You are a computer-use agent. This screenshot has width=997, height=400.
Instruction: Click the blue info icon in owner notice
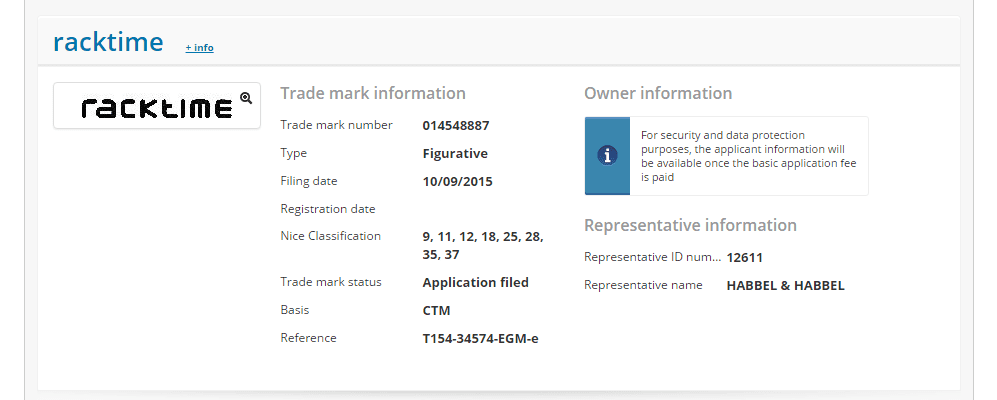607,155
